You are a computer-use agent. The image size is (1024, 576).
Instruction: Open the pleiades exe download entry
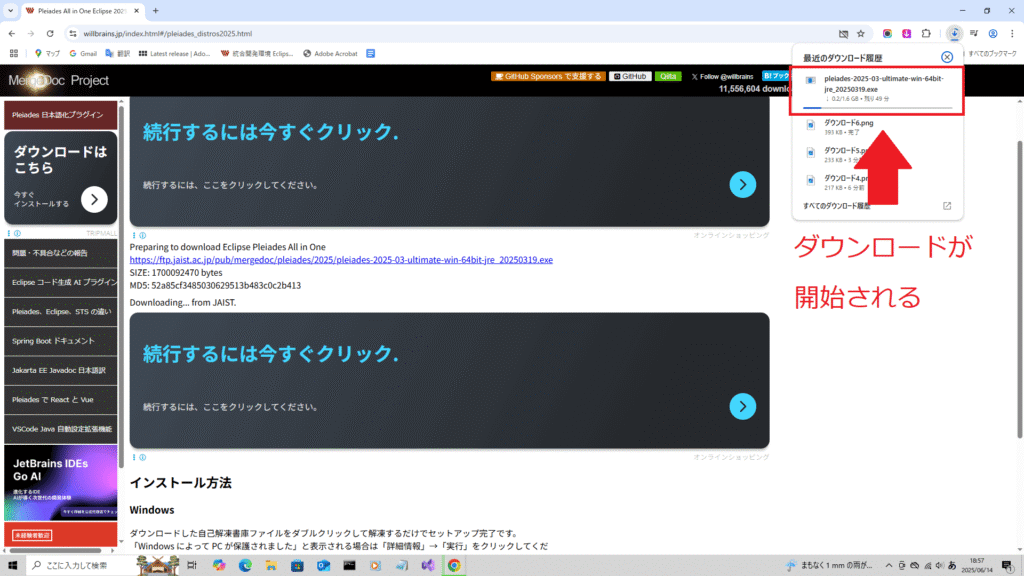coord(877,91)
